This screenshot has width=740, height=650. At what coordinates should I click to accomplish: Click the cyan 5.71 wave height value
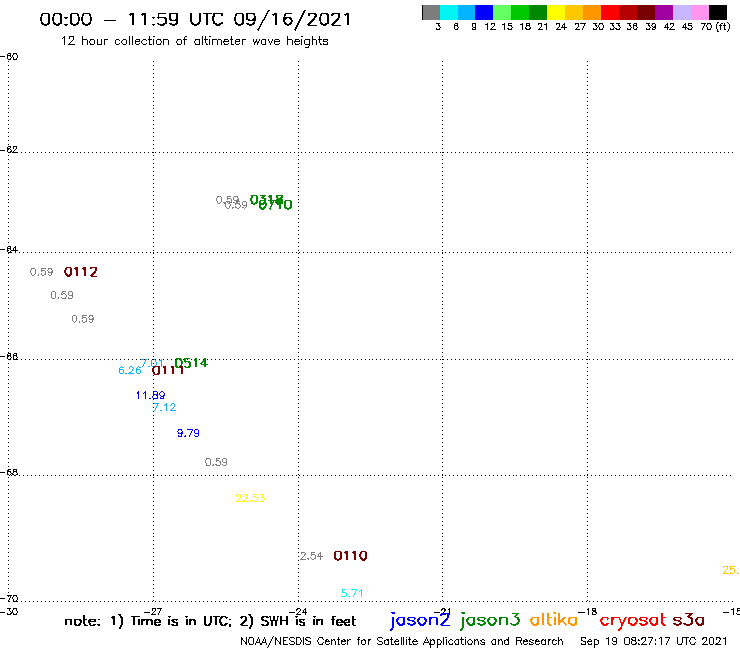[352, 593]
